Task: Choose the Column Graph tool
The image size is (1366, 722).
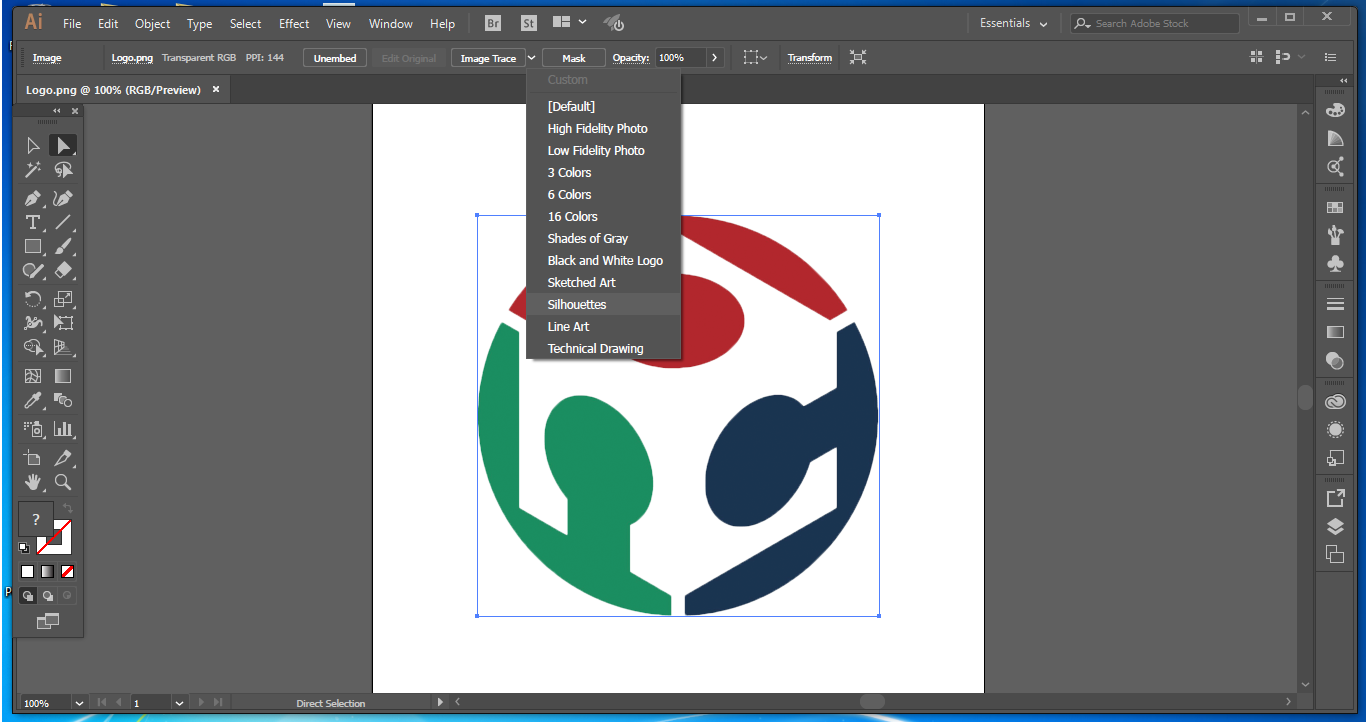Action: coord(63,429)
